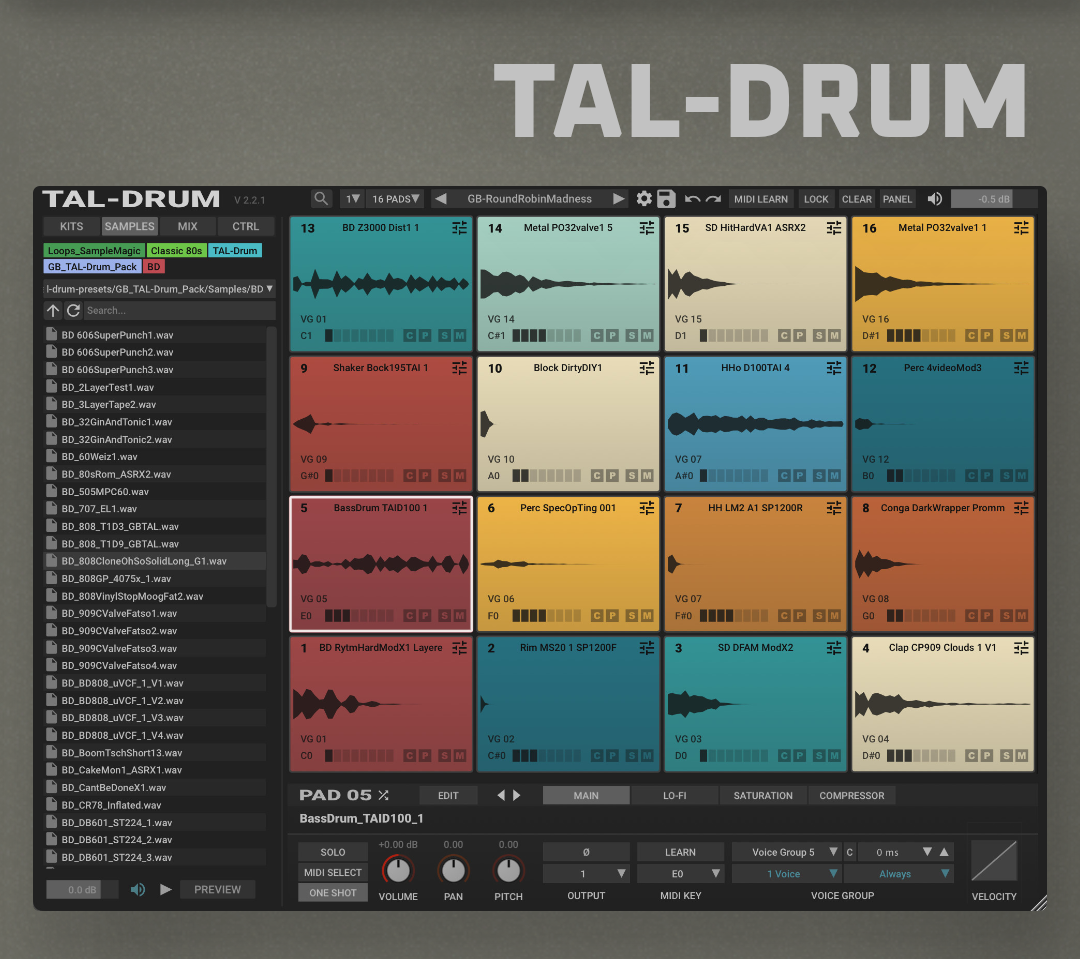Go up one folder level
Image resolution: width=1080 pixels, height=959 pixels.
[53, 311]
